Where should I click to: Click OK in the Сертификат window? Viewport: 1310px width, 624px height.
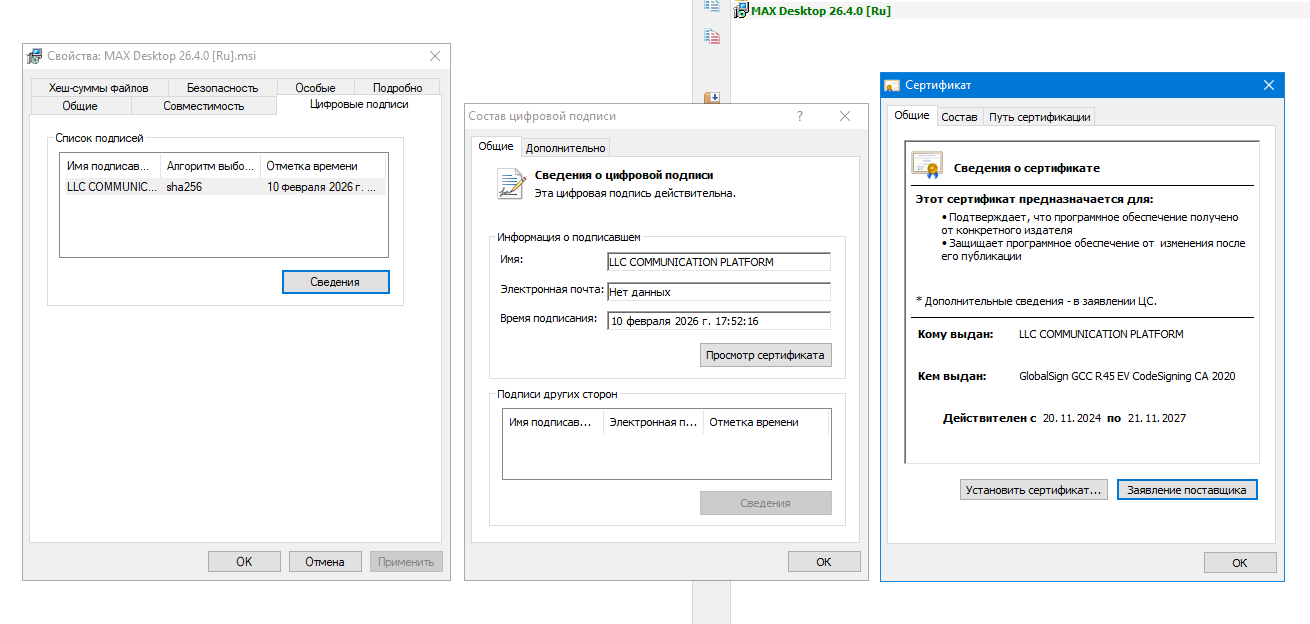point(1240,563)
